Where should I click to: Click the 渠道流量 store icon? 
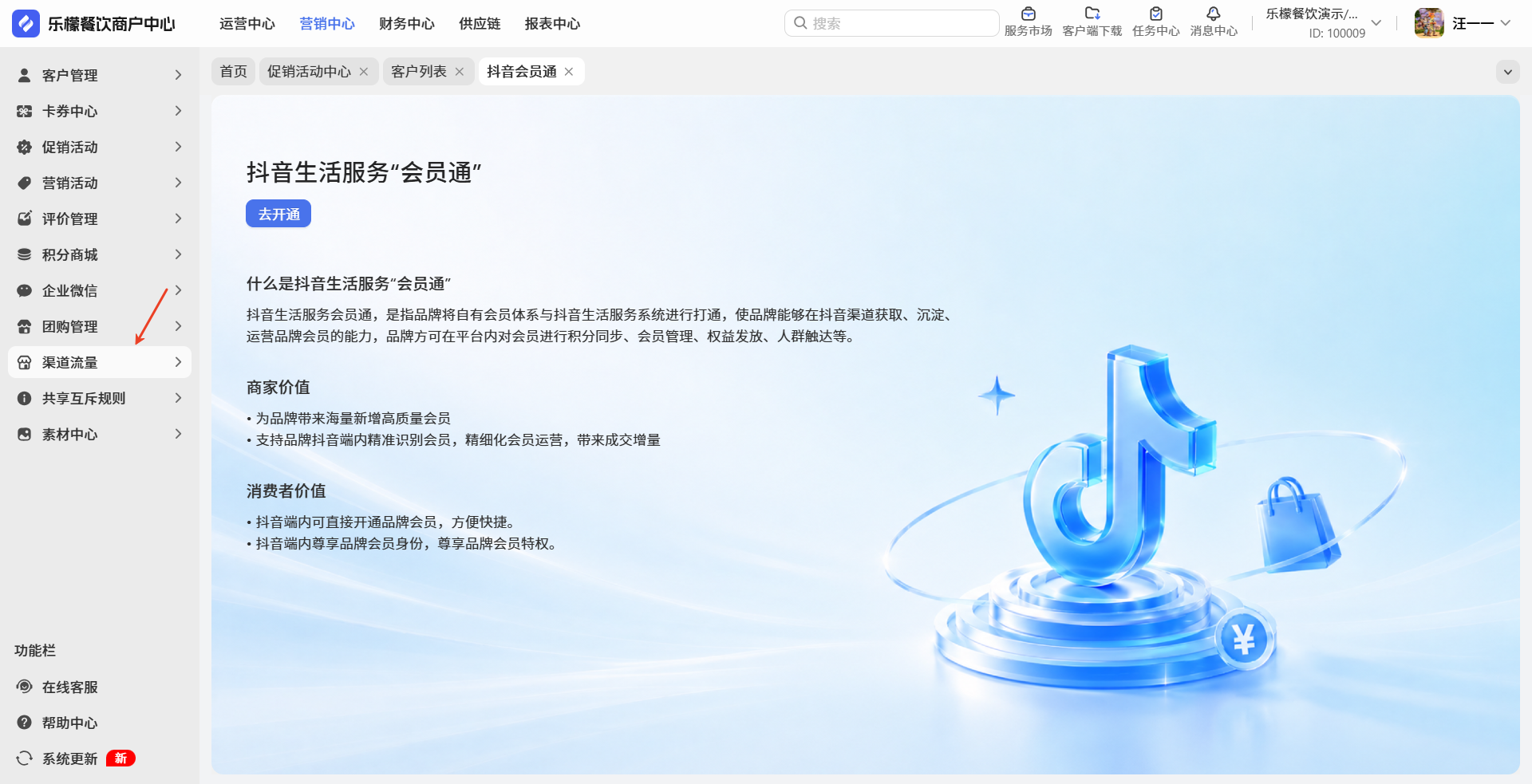(25, 362)
